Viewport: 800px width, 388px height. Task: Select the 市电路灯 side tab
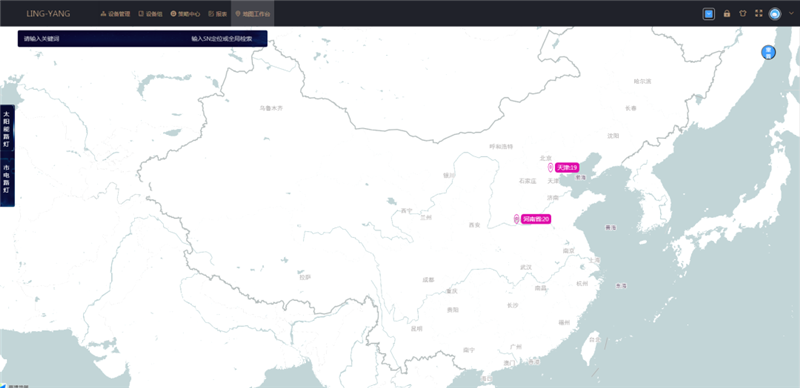point(7,179)
